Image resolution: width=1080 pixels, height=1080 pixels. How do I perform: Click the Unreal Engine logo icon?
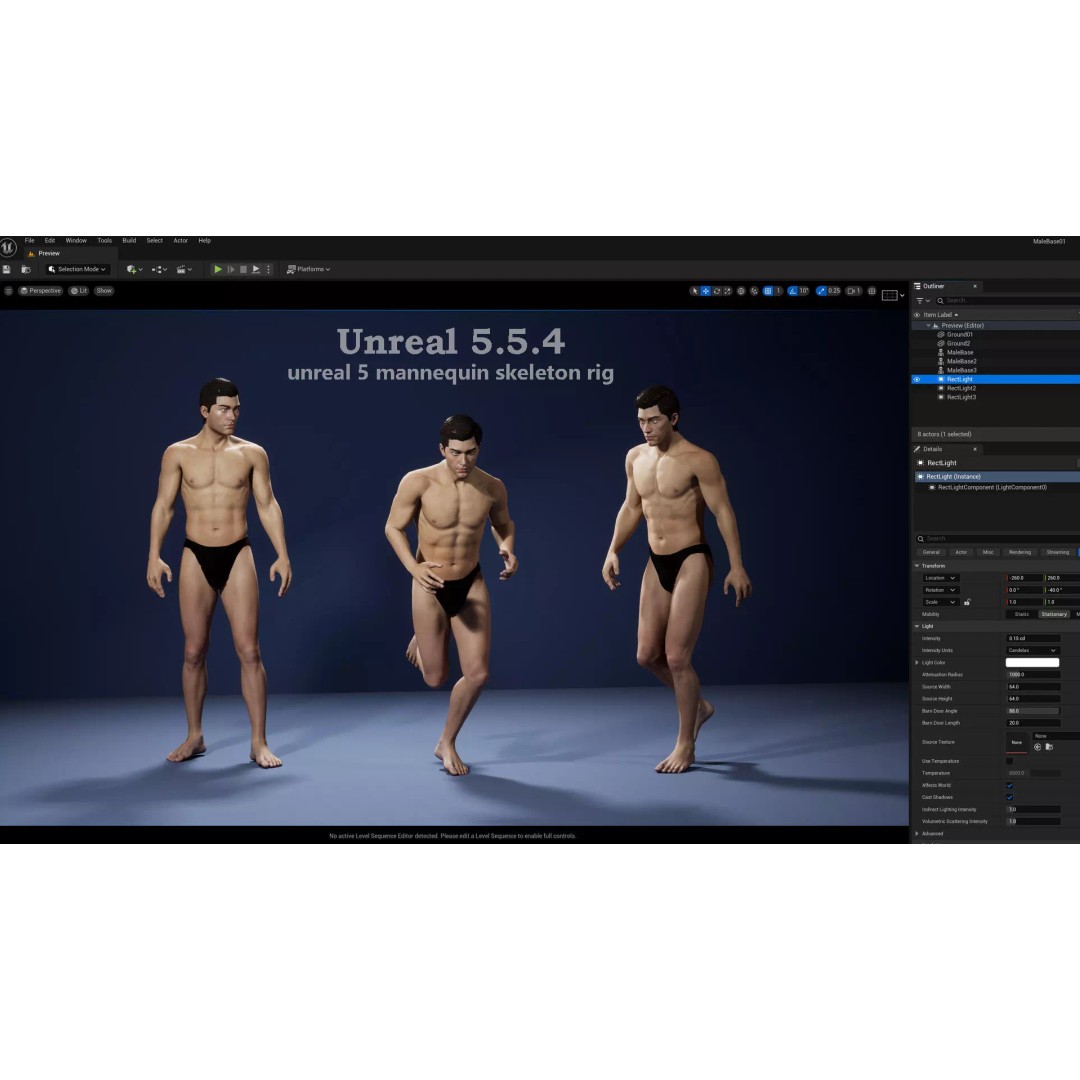8,247
